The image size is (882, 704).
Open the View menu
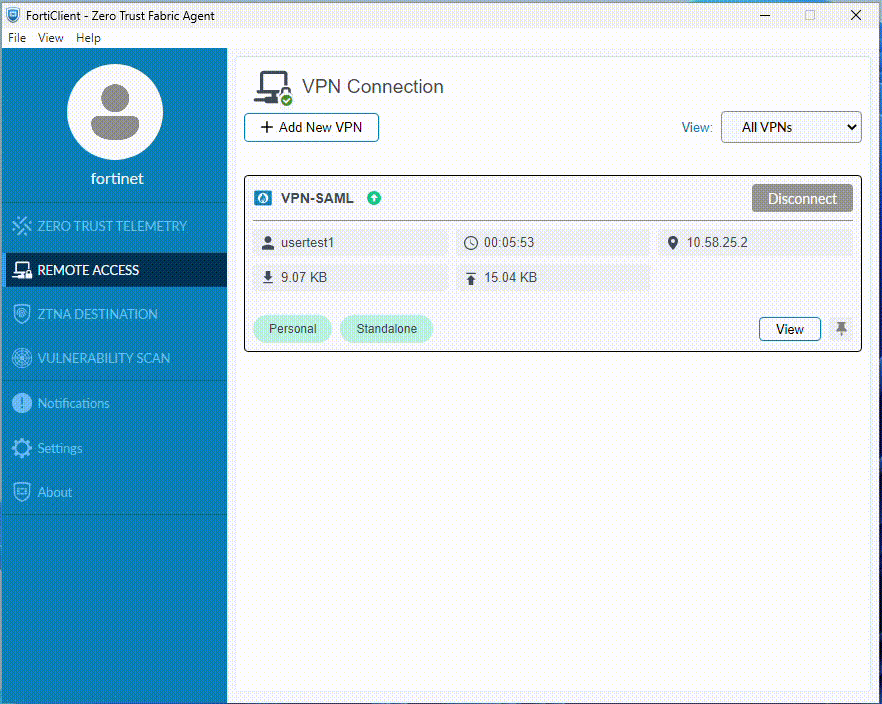coord(51,38)
